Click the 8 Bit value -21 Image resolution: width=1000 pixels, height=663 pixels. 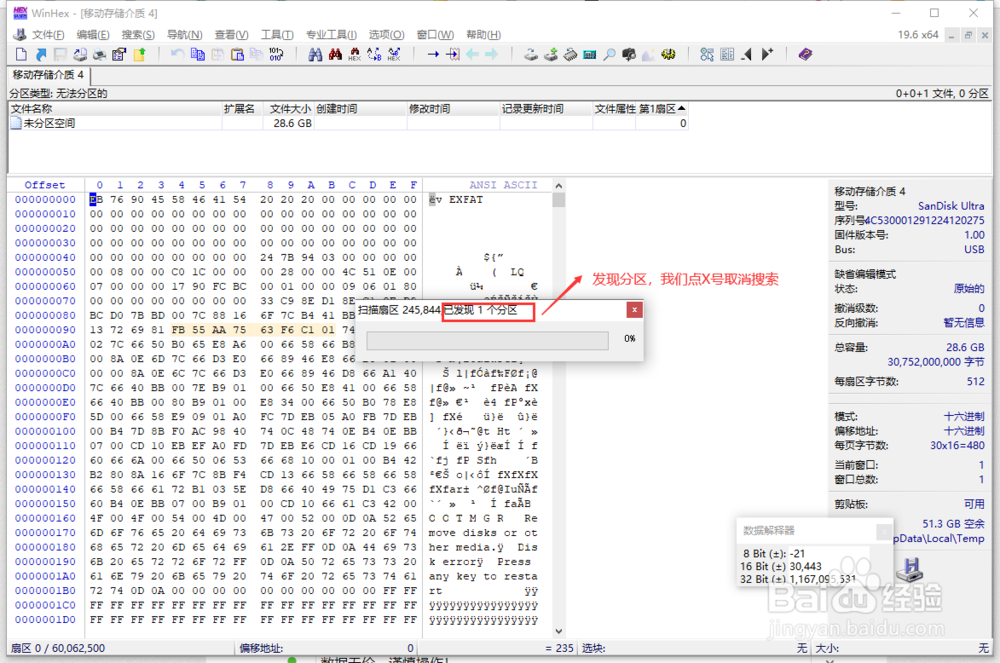pyautogui.click(x=797, y=553)
